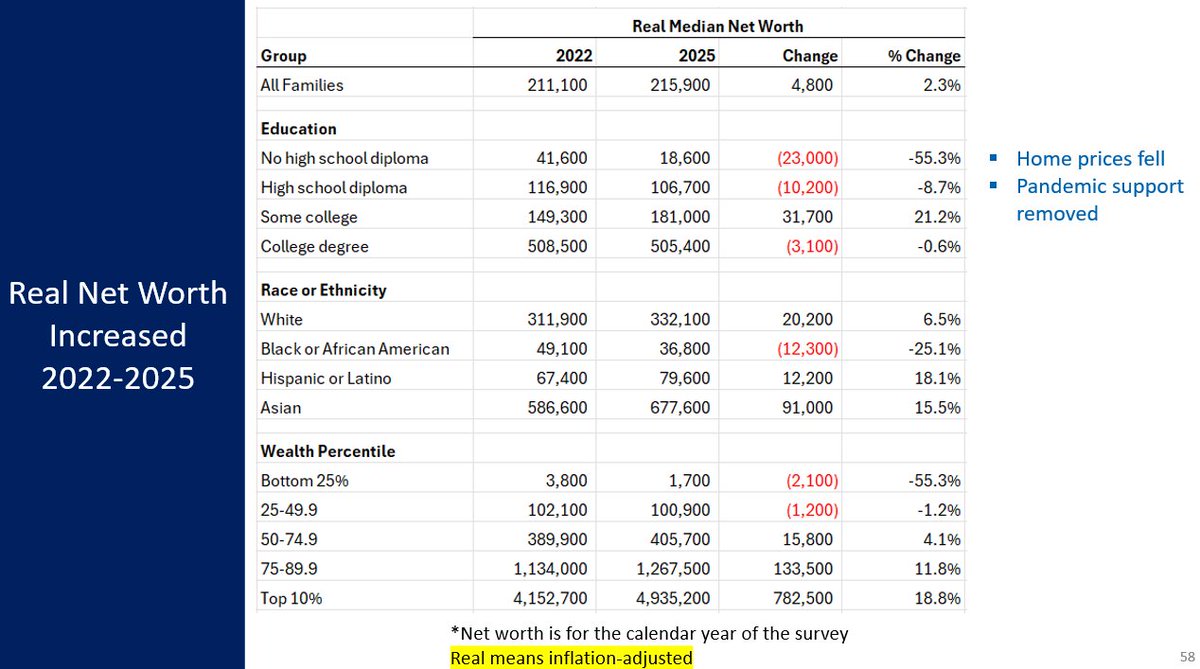1200x669 pixels.
Task: Select the 50-74.9 2025 value 405,700
Action: coord(681,539)
